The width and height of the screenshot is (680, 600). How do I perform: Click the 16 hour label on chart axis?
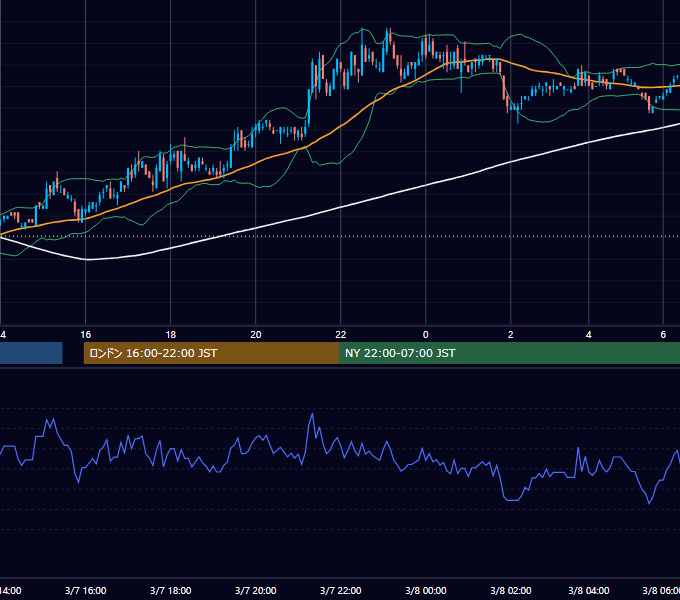point(85,335)
